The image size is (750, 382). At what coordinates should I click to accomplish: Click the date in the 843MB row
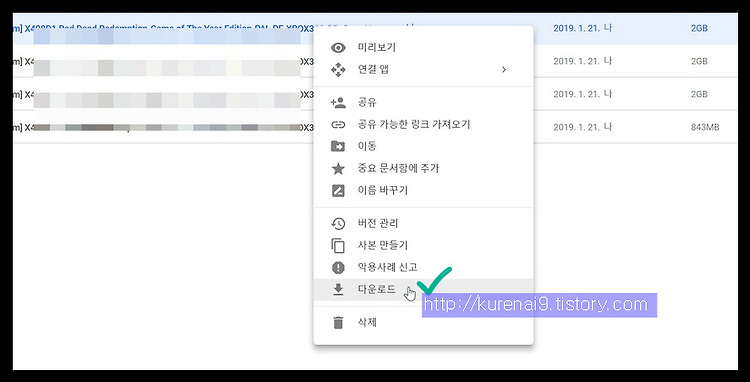click(583, 127)
